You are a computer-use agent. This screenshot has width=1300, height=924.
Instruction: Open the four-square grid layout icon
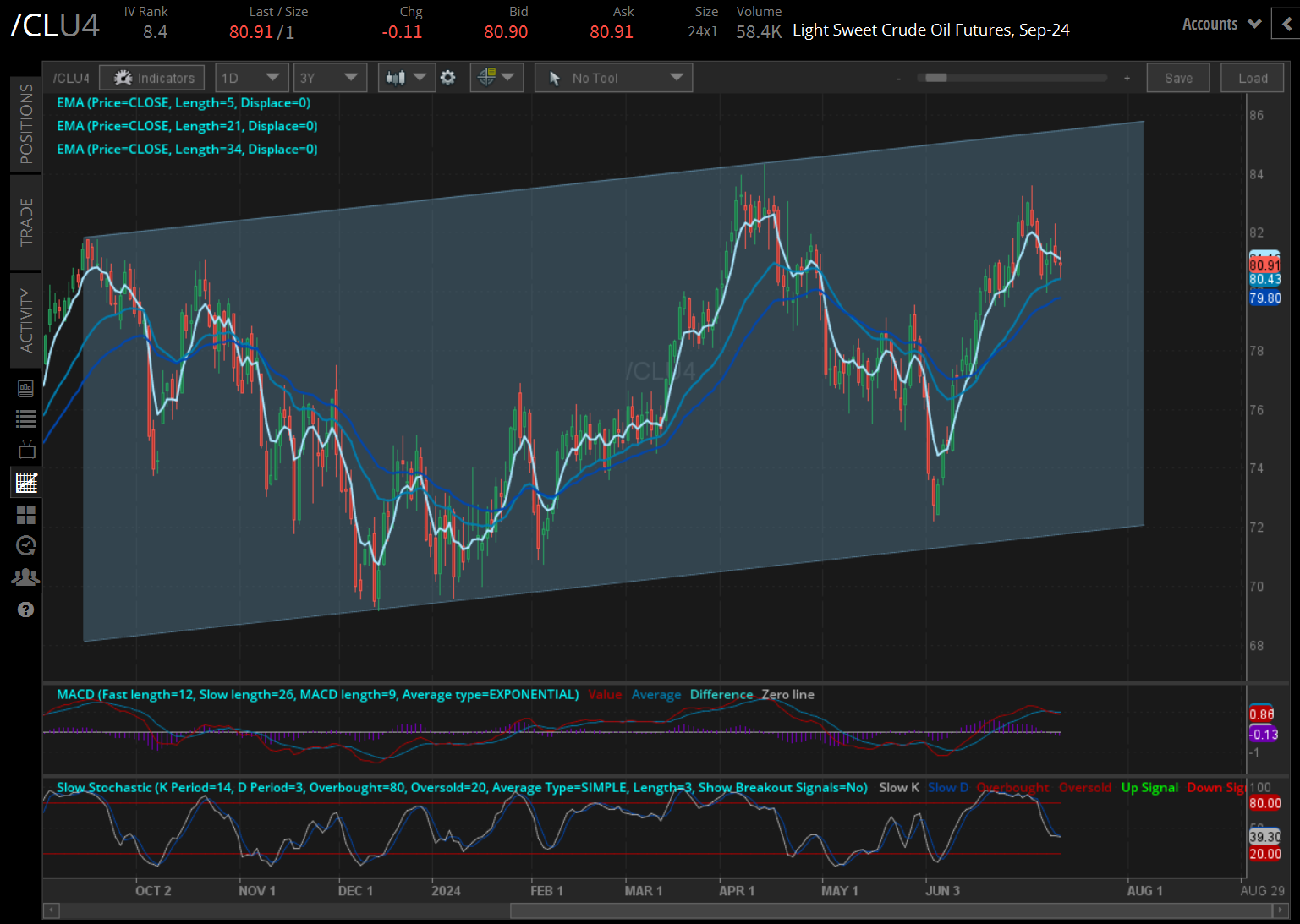(x=26, y=515)
